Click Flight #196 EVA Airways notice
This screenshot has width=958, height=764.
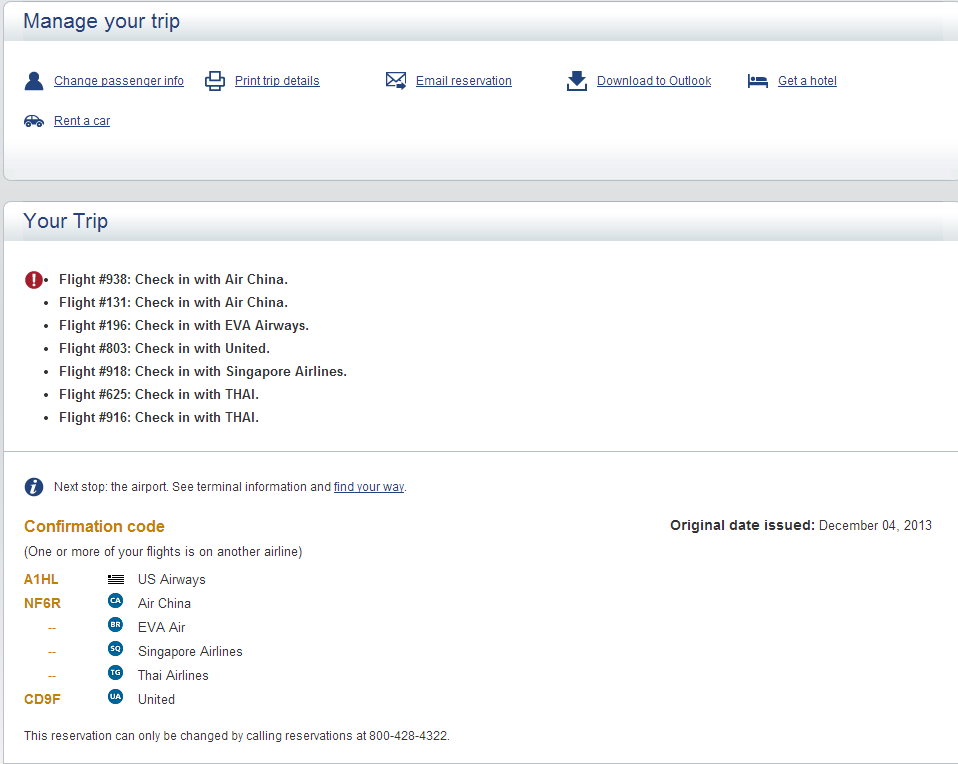pos(184,326)
